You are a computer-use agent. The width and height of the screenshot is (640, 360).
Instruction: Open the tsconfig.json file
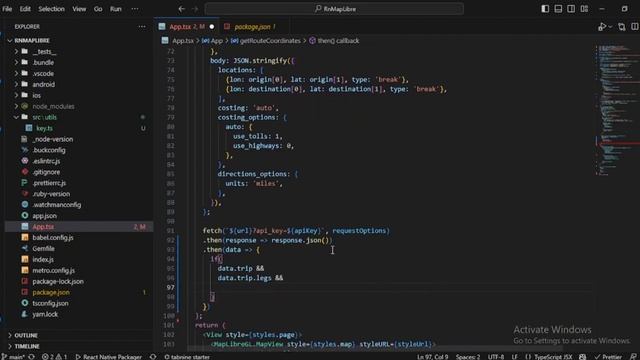(x=50, y=304)
